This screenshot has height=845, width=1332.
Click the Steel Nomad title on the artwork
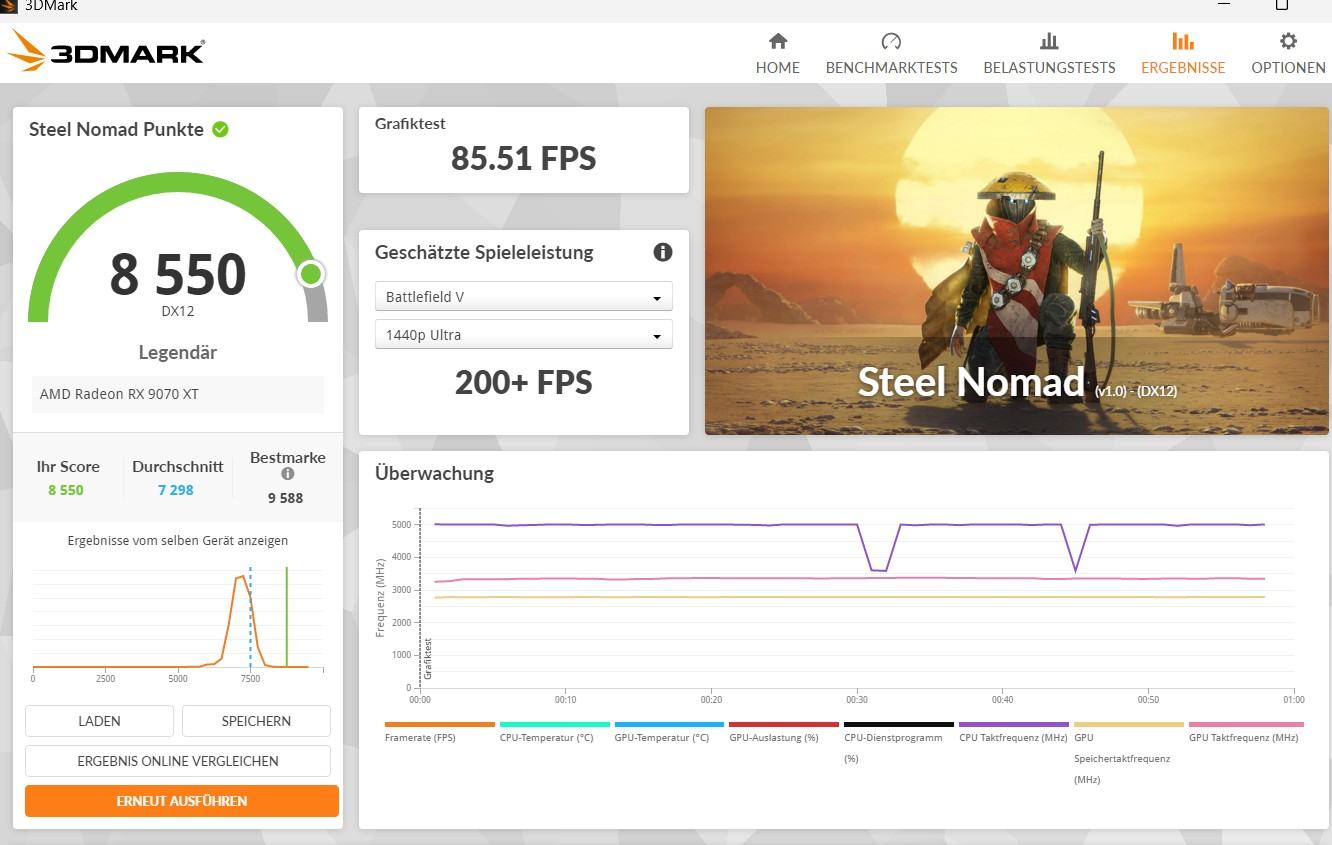coord(971,381)
